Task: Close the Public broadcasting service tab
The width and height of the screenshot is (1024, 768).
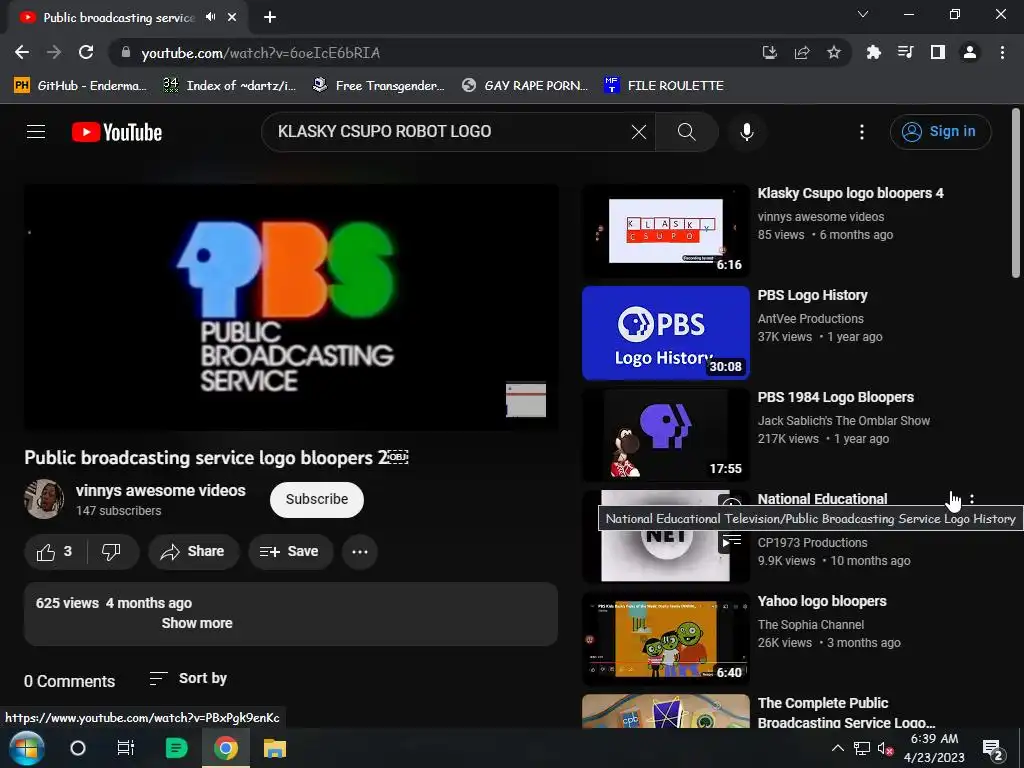Action: pos(232,17)
